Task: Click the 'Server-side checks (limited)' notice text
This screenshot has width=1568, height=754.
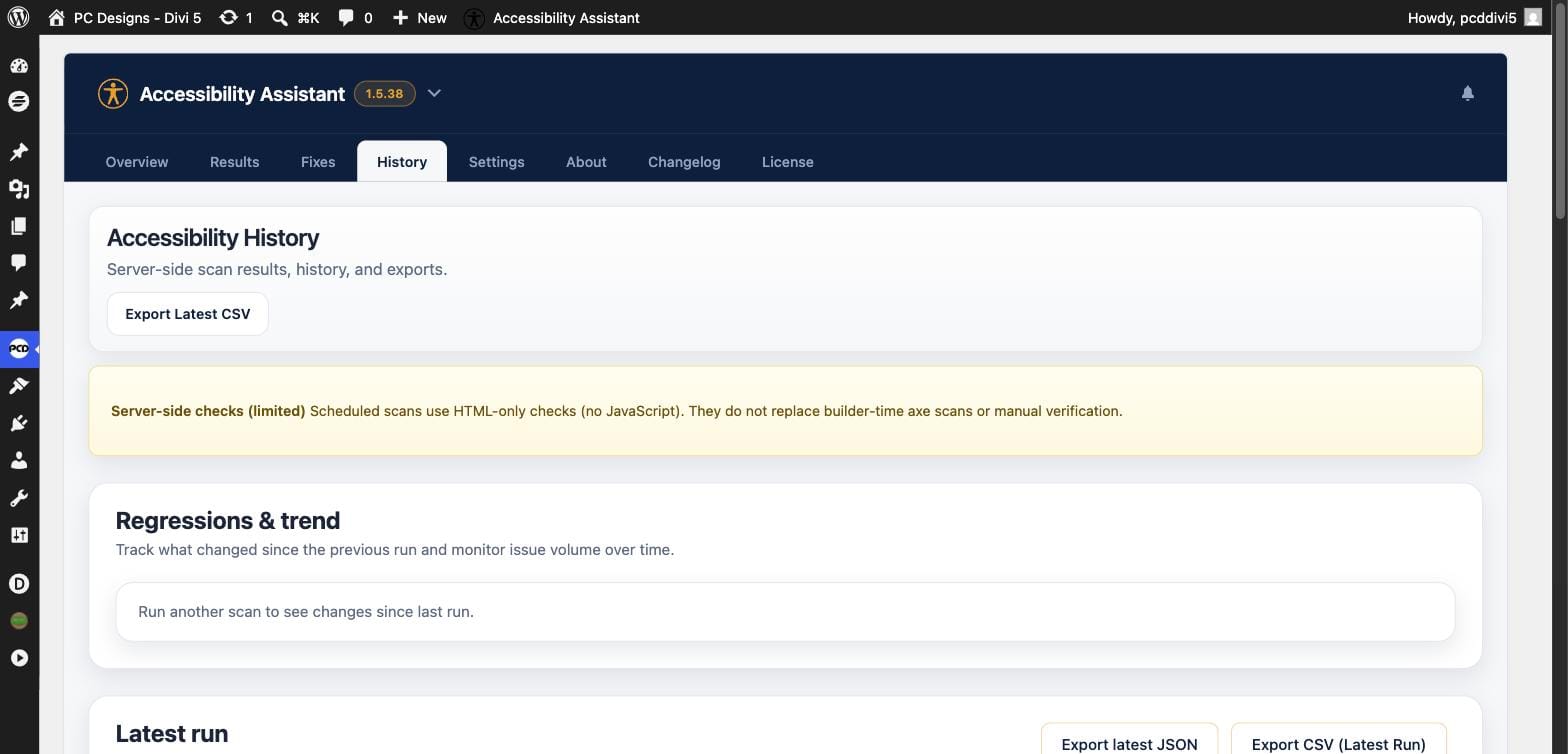Action: coord(208,411)
